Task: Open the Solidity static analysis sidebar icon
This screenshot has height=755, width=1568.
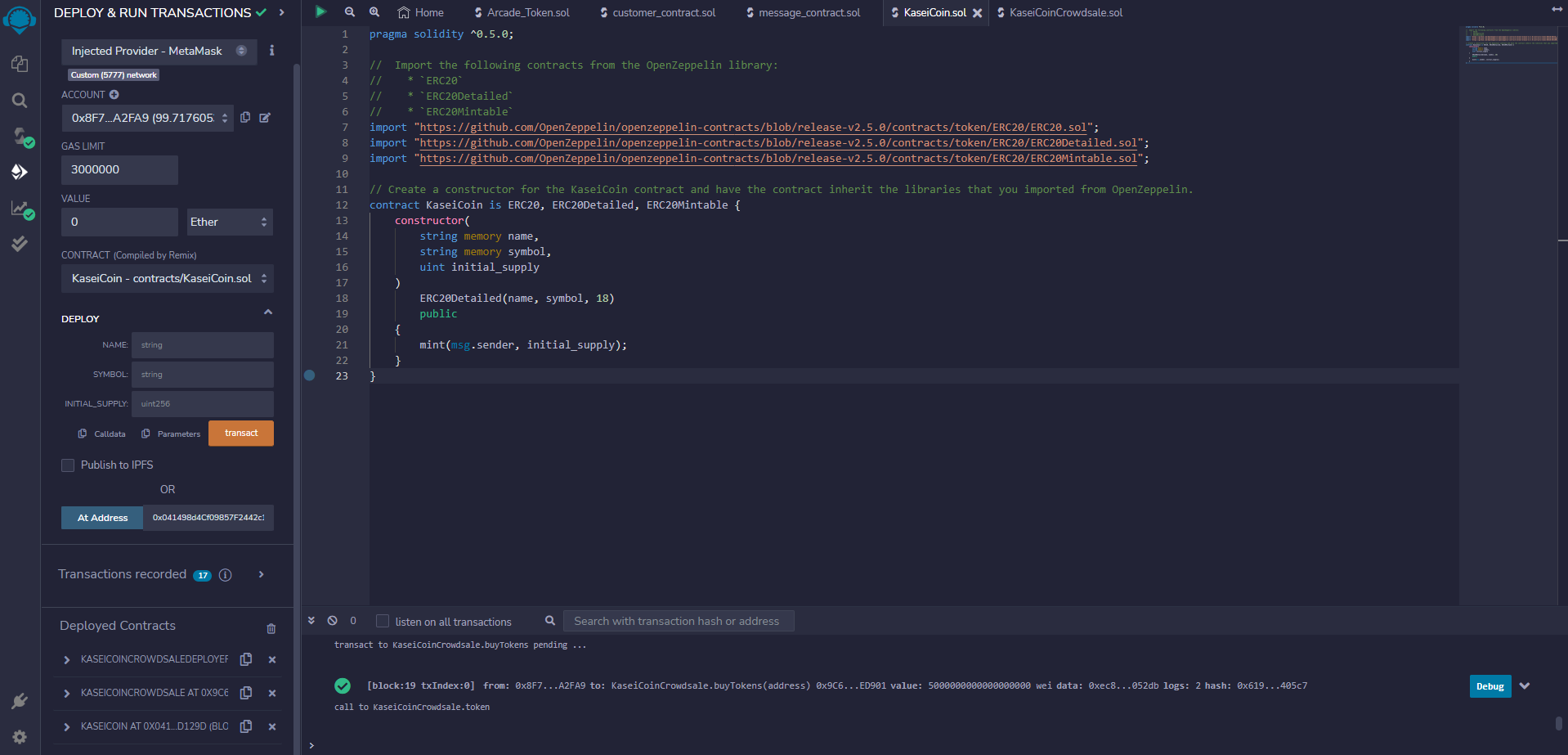Action: point(21,209)
